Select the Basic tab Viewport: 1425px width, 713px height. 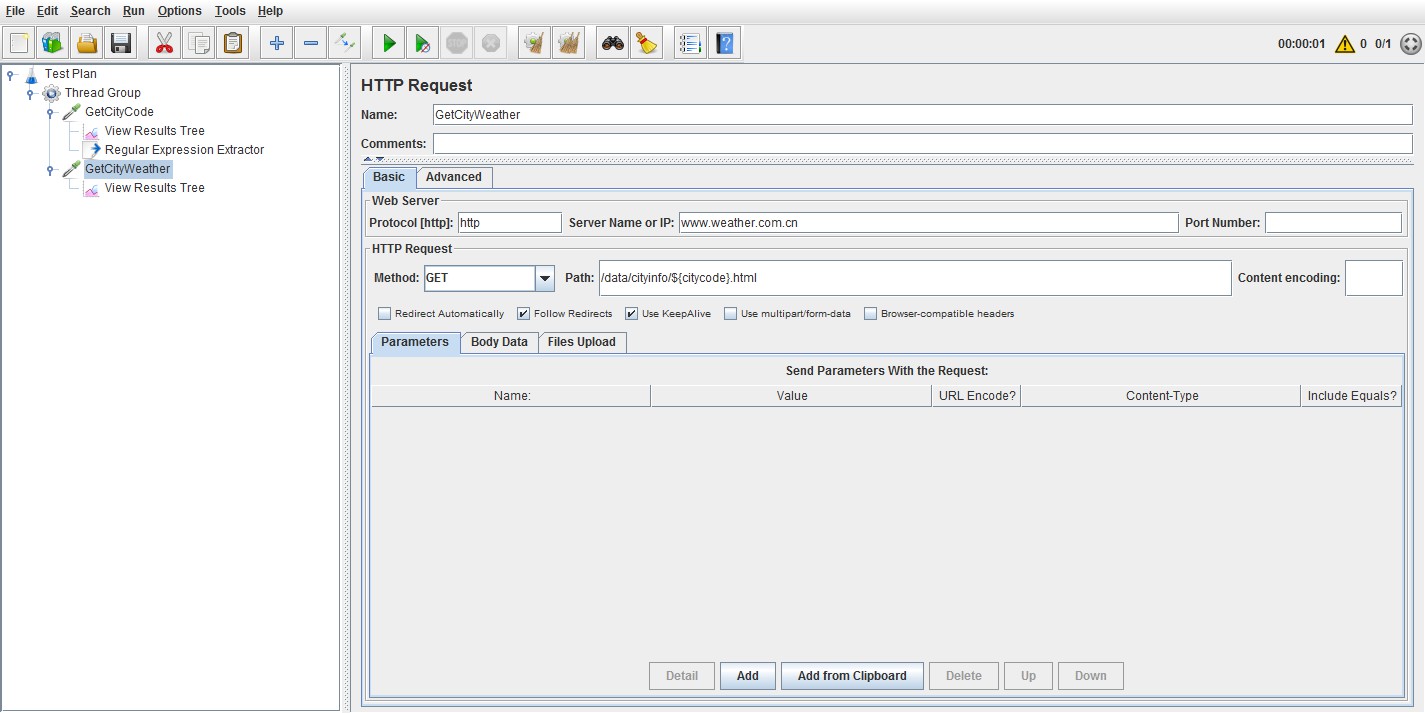(x=389, y=177)
